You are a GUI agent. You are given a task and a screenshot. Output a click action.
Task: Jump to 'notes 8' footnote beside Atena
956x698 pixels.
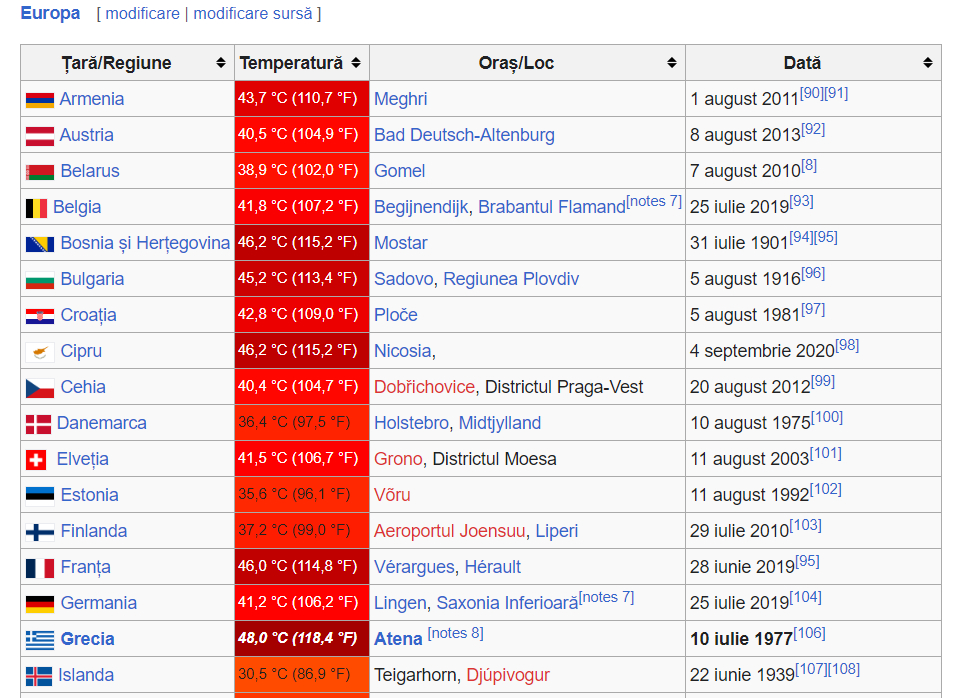click(x=455, y=633)
